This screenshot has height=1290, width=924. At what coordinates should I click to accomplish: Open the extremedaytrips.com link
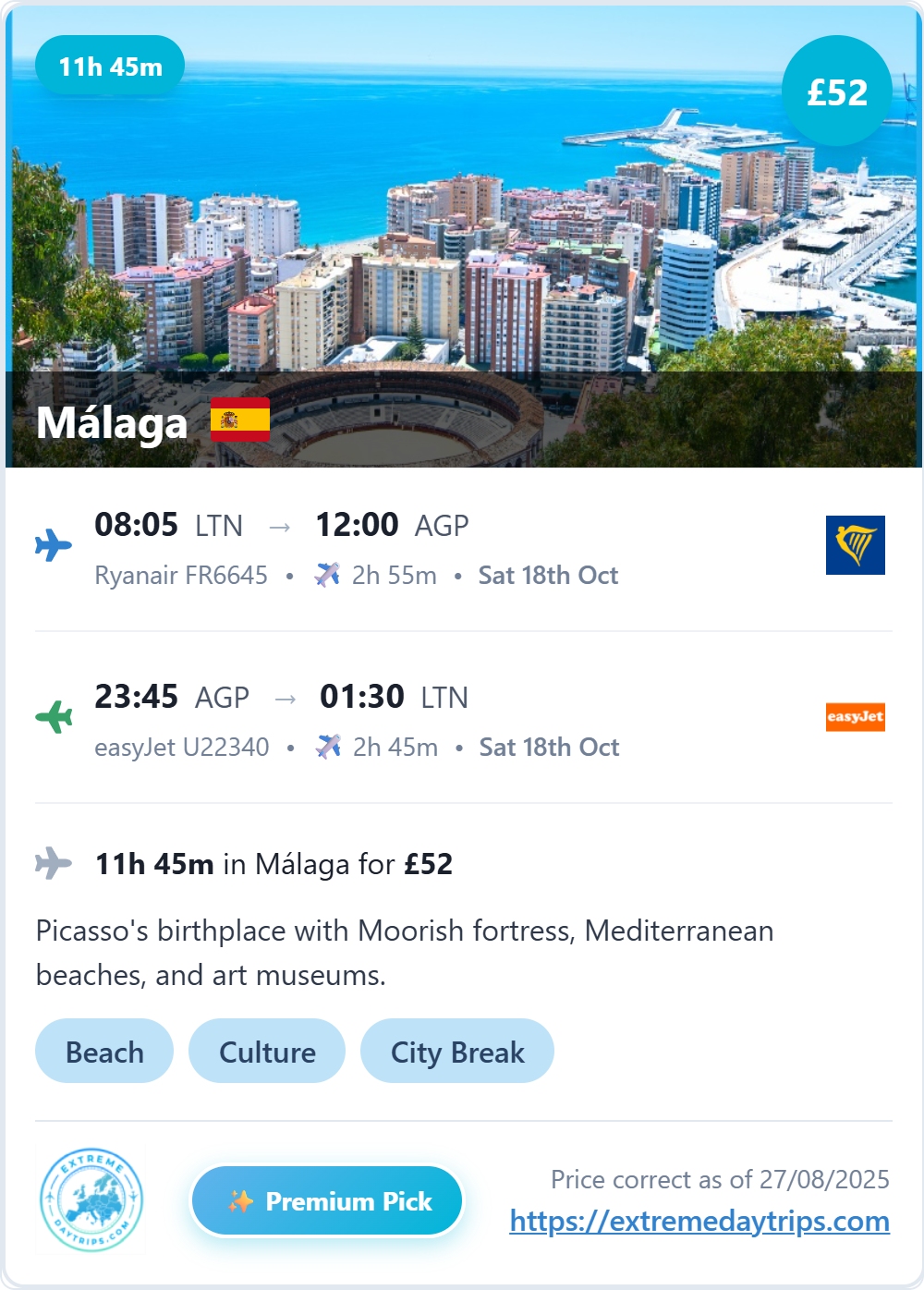699,1221
